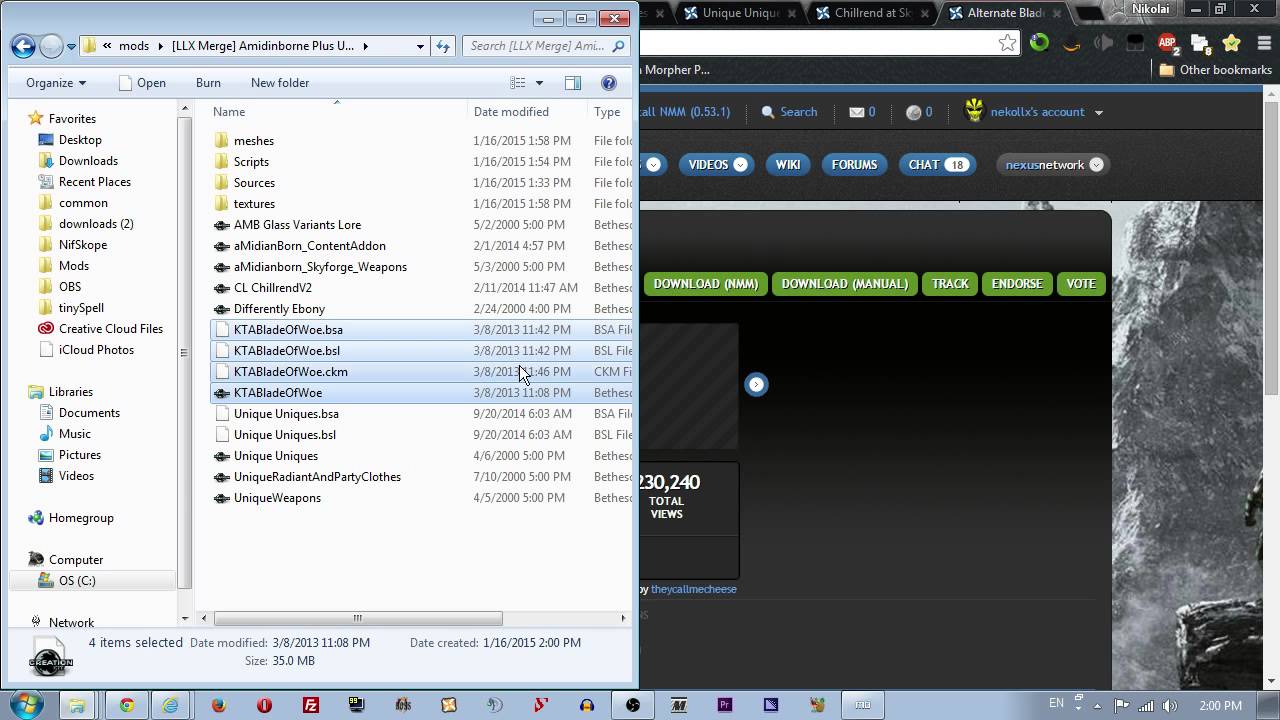Open Creative Cloud Files in sidebar
The height and width of the screenshot is (720, 1280).
(x=110, y=329)
